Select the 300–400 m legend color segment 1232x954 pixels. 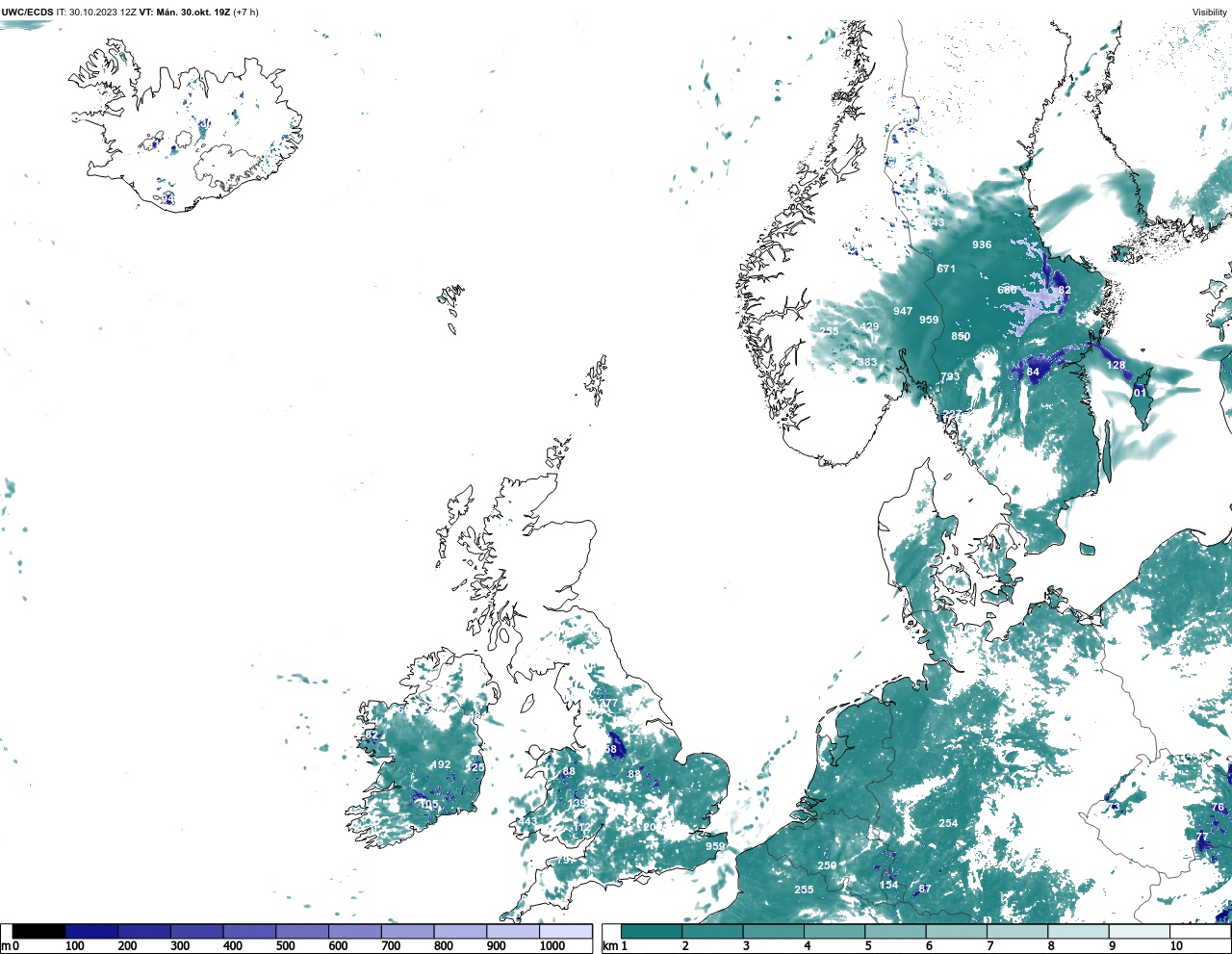(x=197, y=932)
